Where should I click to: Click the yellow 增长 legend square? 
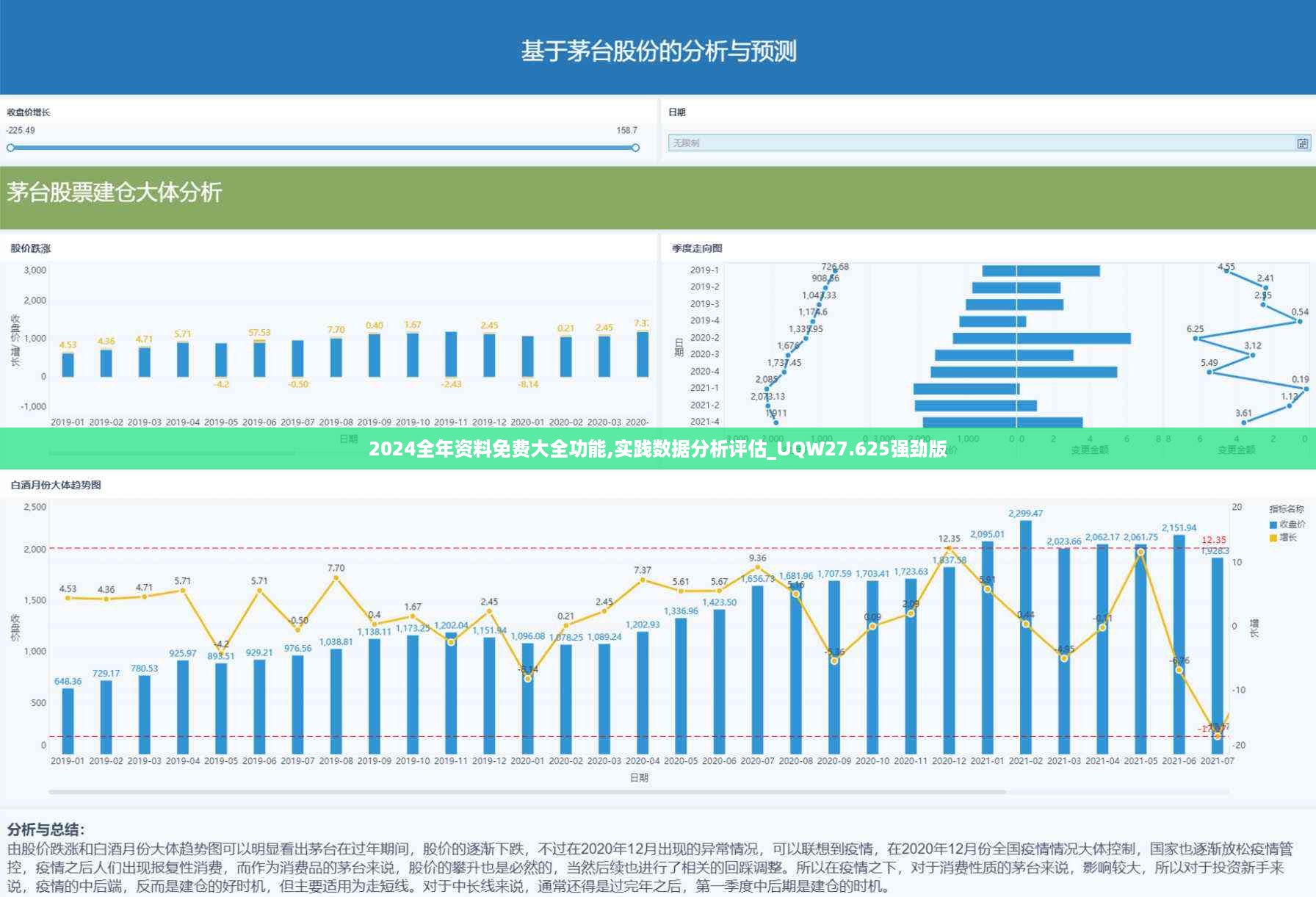click(x=1273, y=538)
